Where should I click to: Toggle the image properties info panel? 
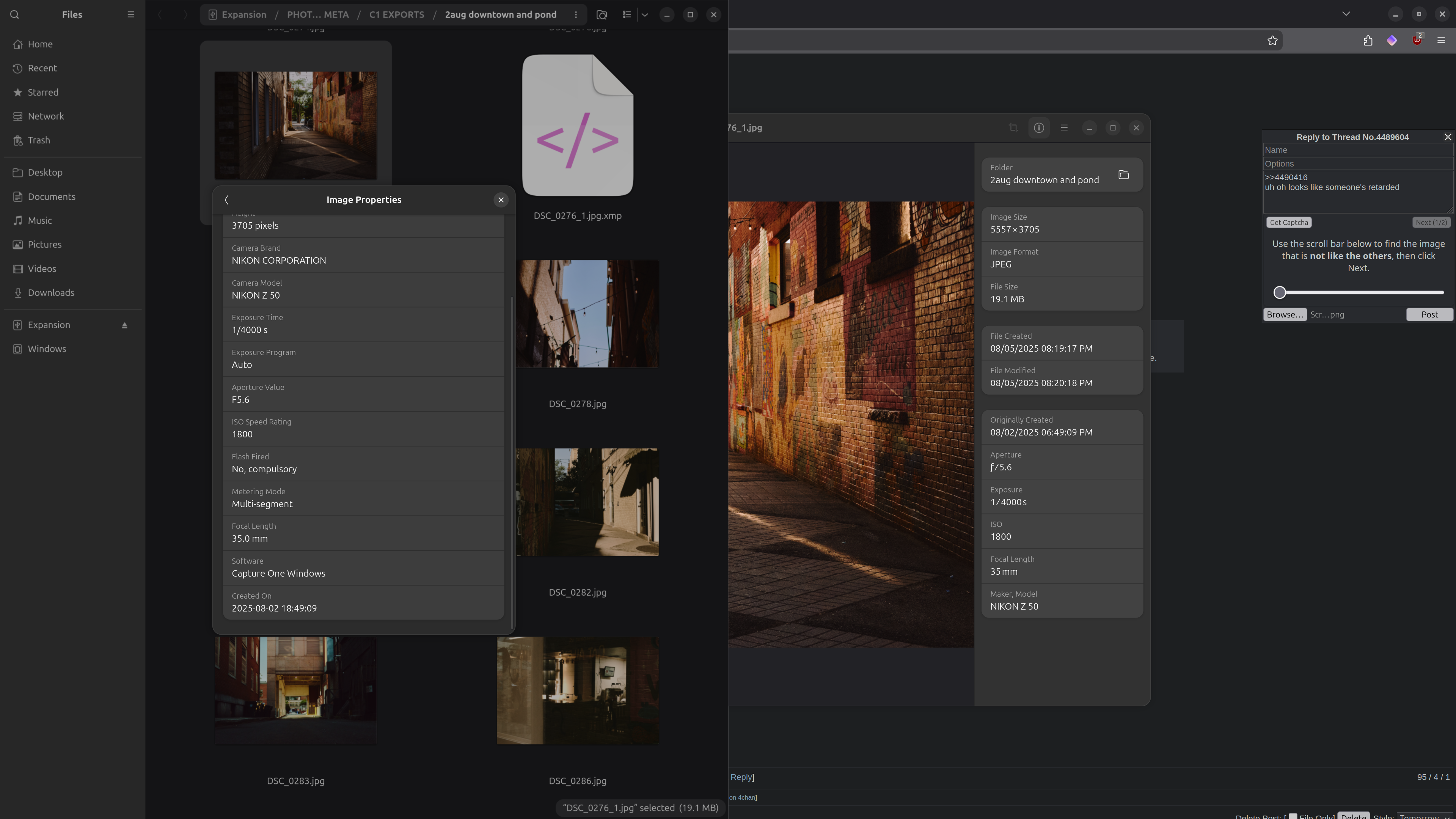(x=1039, y=128)
